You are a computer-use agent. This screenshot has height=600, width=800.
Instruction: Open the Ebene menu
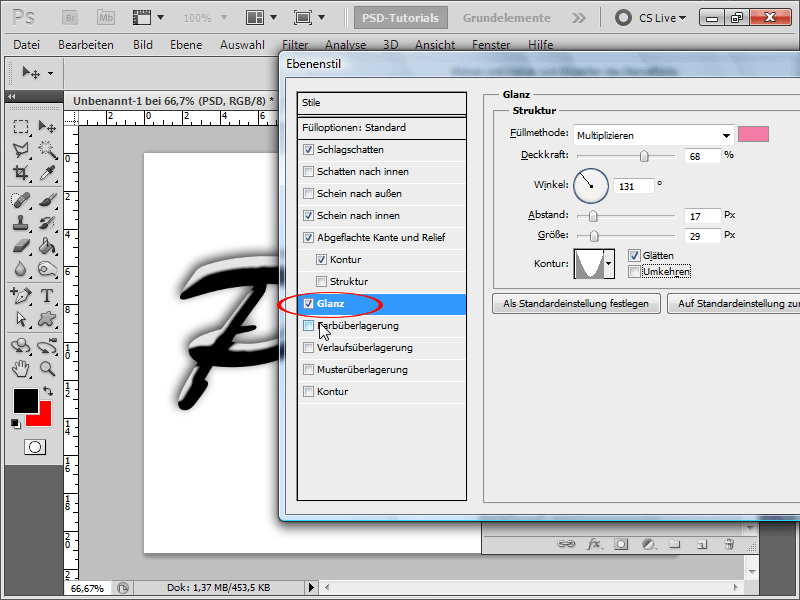tap(186, 45)
